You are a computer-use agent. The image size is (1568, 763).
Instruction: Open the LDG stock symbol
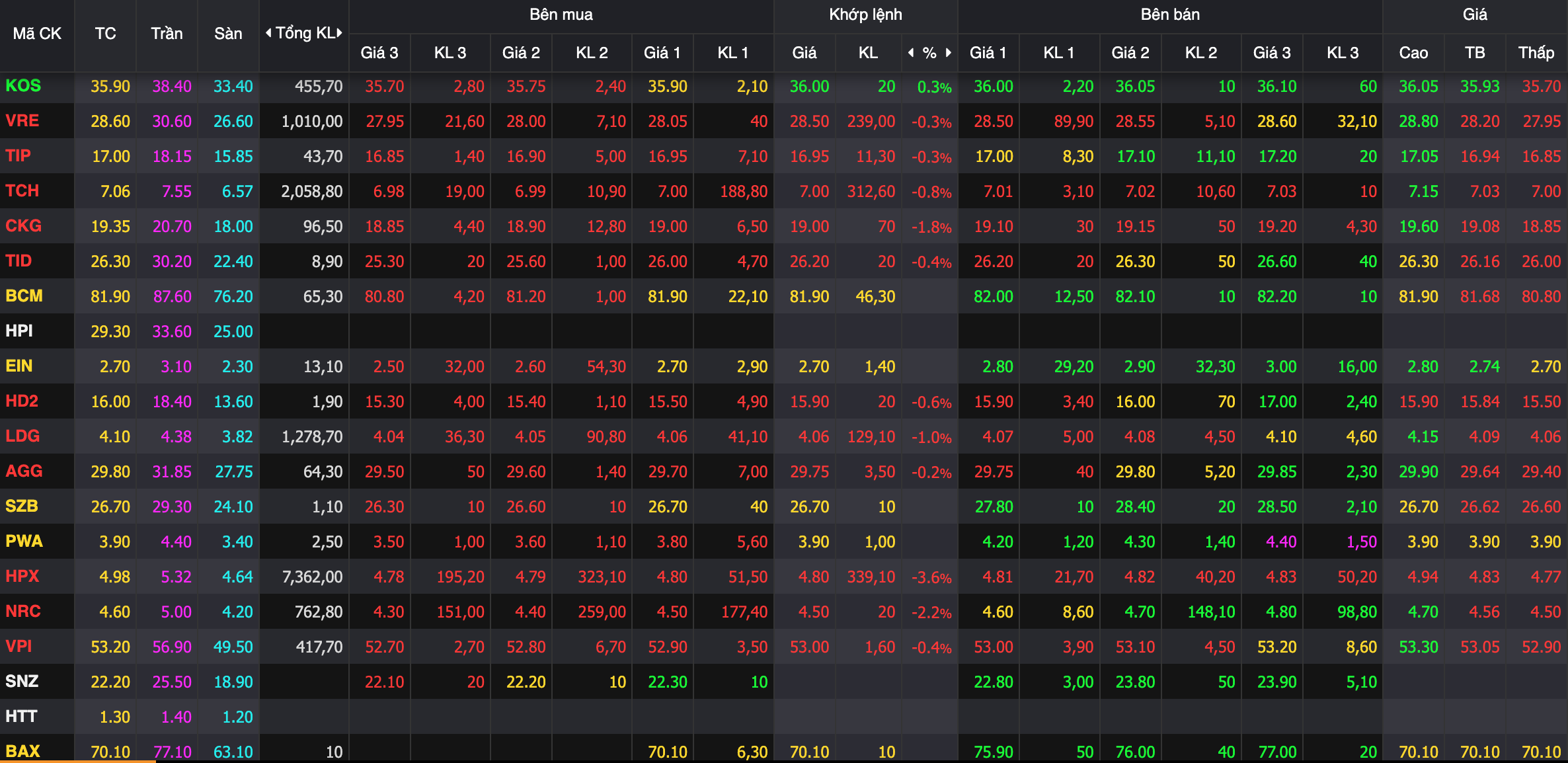click(x=22, y=436)
